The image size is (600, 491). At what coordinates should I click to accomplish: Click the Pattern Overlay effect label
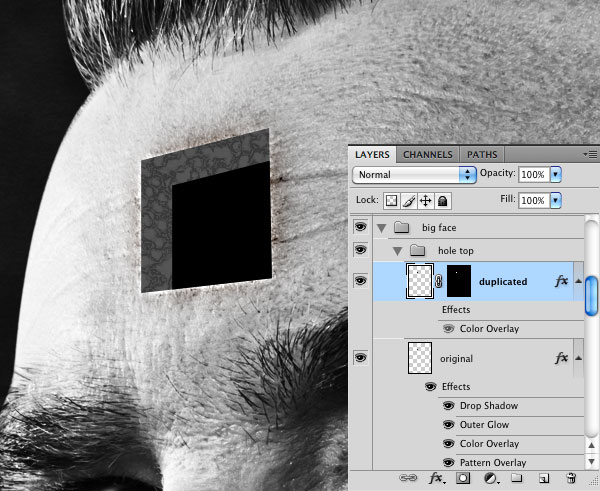[x=493, y=463]
